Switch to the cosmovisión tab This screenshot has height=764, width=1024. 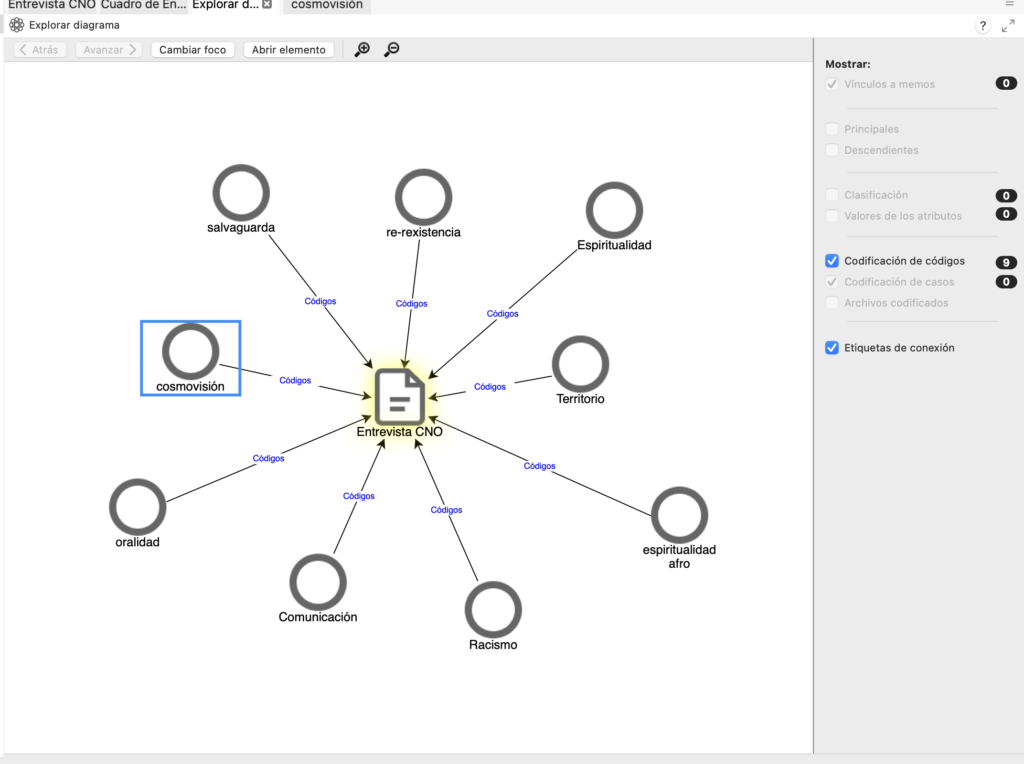point(327,5)
